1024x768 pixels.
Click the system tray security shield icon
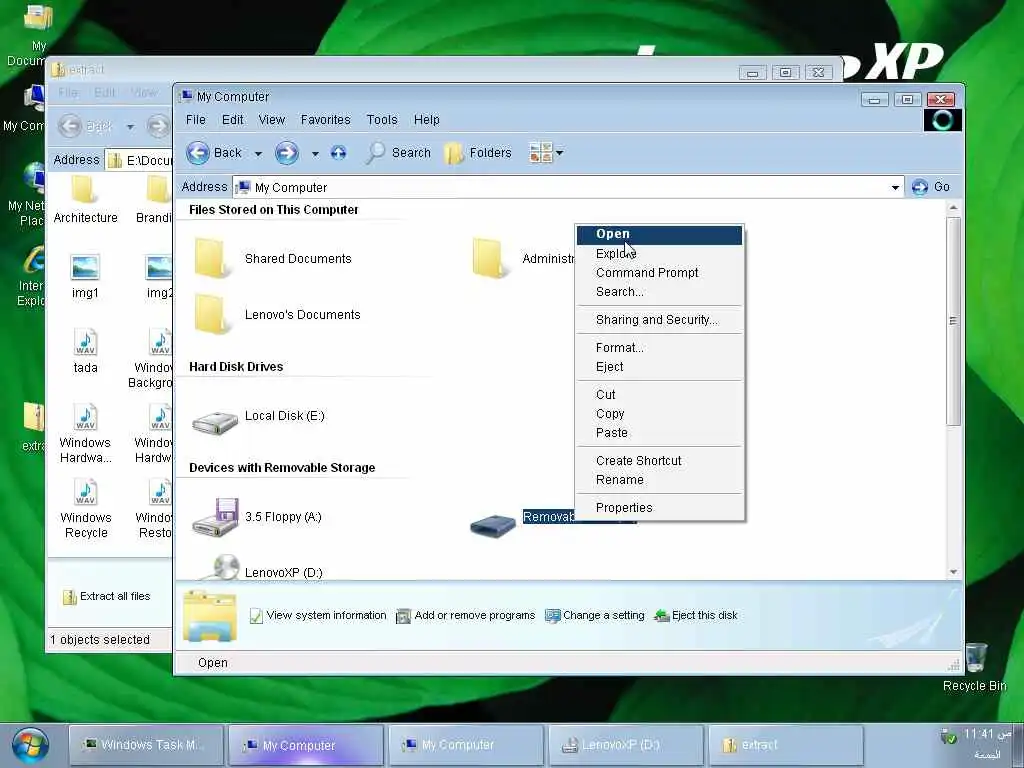(x=948, y=736)
